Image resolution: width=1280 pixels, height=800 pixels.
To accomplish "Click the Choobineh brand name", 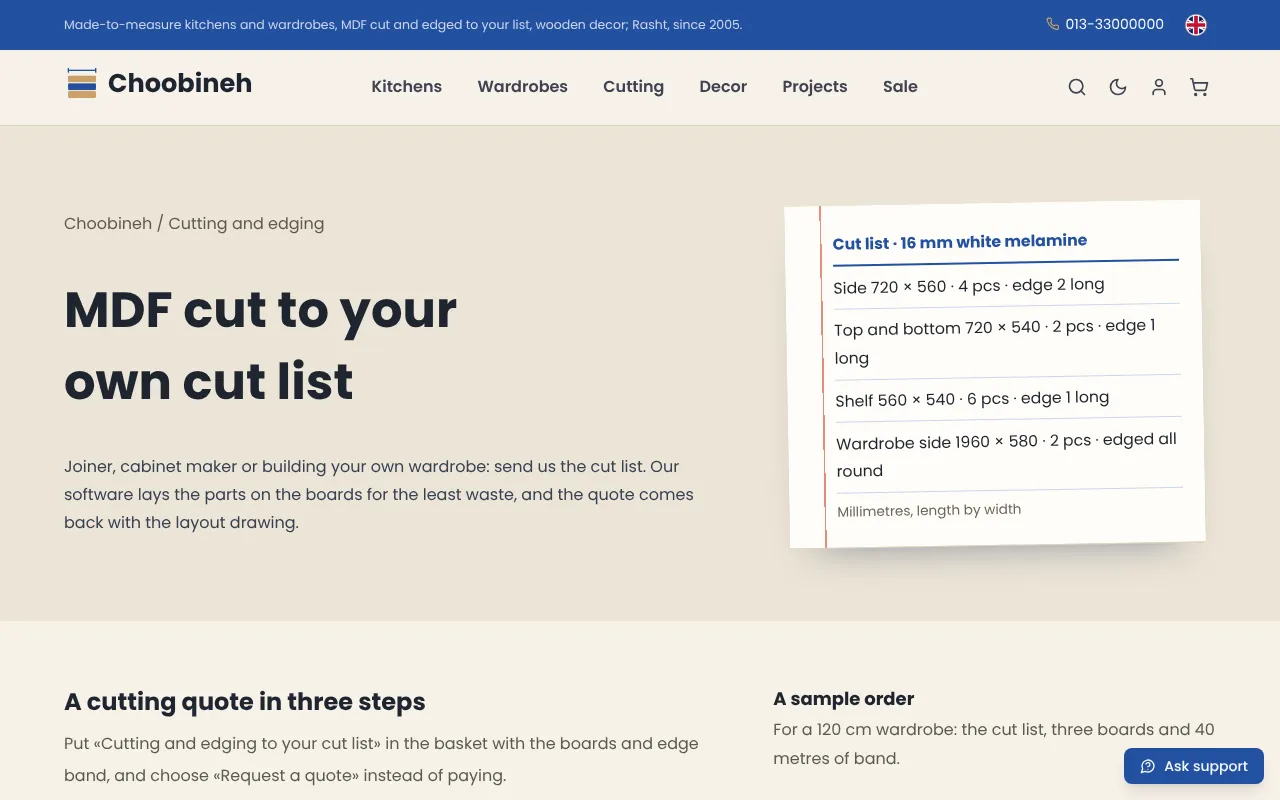I will [180, 83].
